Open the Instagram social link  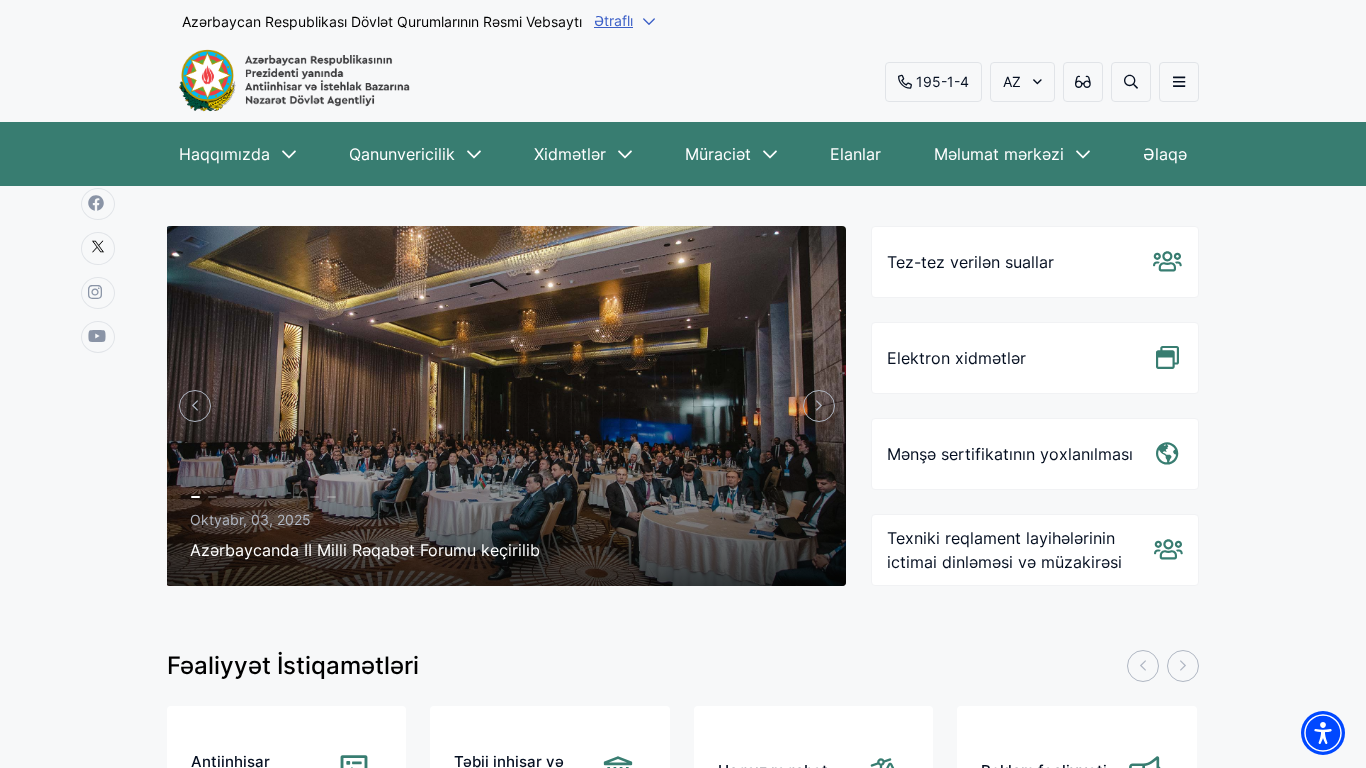click(x=97, y=292)
